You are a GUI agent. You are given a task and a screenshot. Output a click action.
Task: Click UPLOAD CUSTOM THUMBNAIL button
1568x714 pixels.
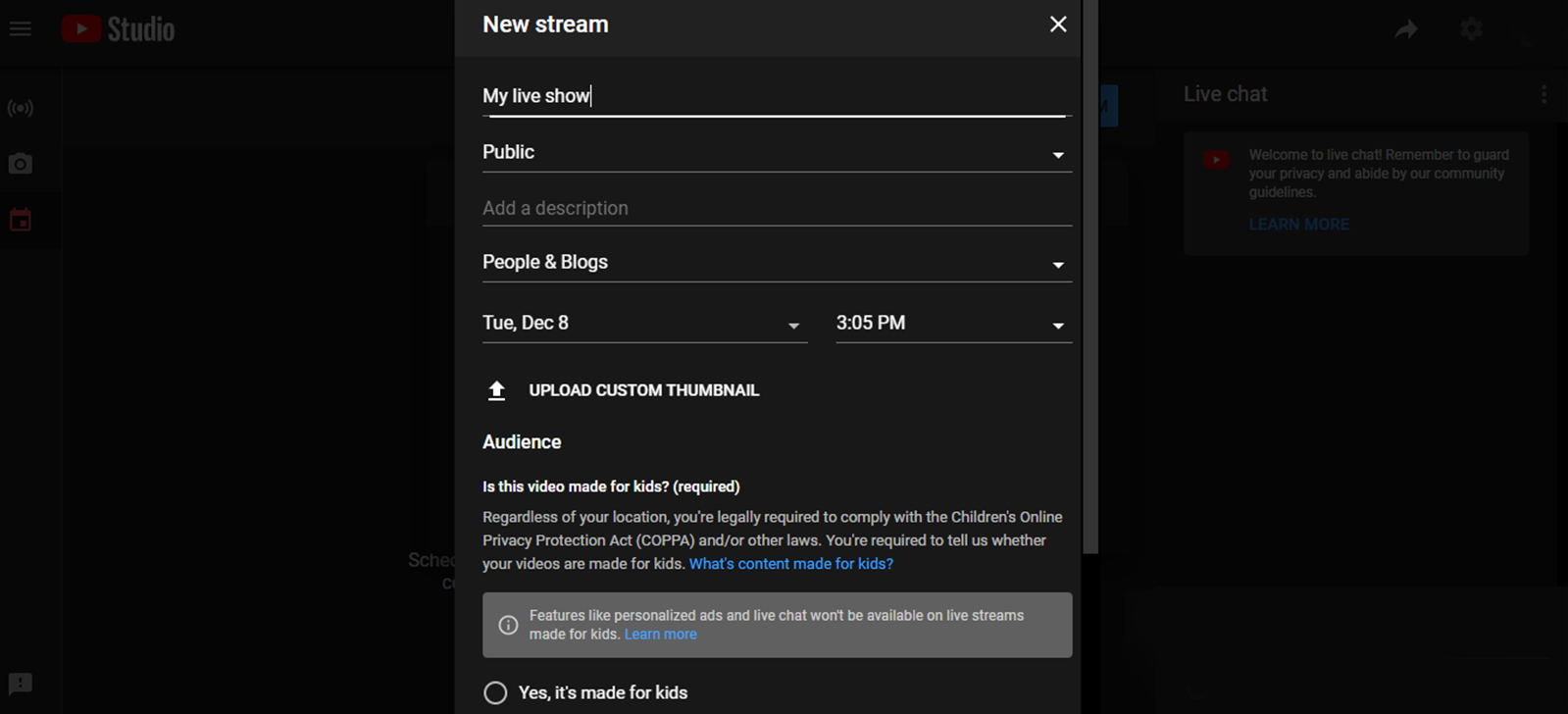click(643, 390)
